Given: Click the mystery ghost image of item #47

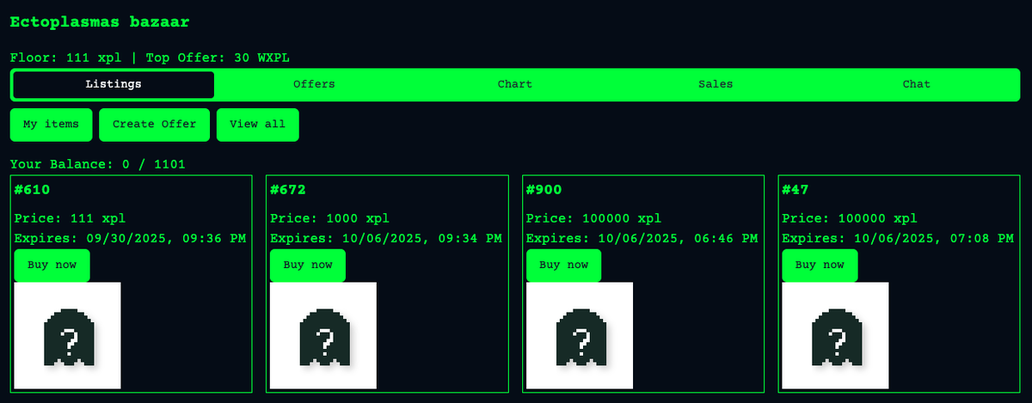Looking at the screenshot, I should click(835, 335).
